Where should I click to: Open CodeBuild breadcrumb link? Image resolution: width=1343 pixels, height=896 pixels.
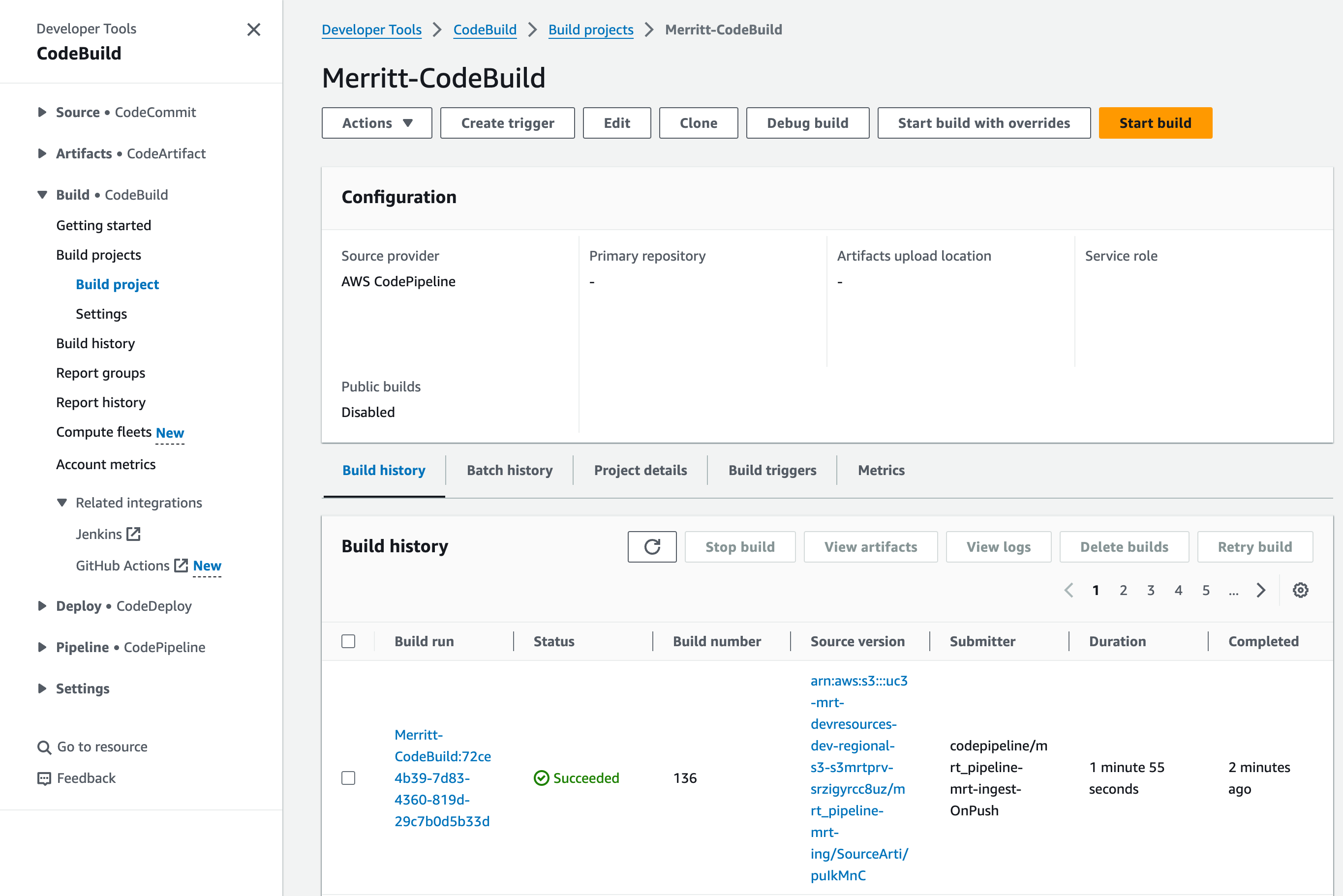click(485, 30)
